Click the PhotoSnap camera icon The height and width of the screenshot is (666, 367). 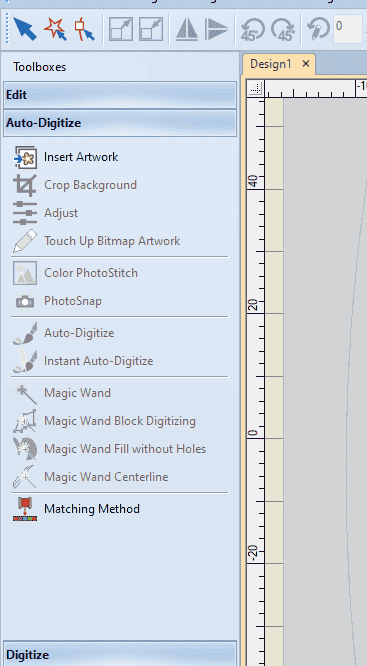point(25,301)
